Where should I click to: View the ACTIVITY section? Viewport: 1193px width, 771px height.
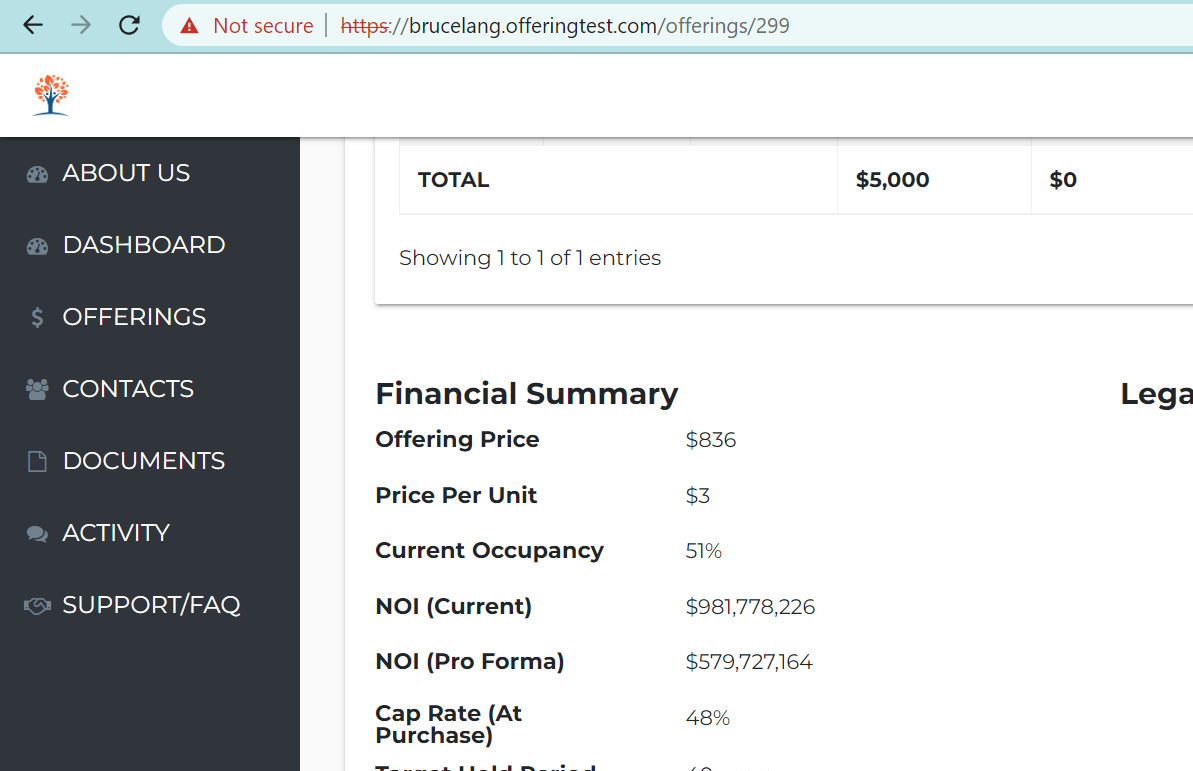pos(116,533)
